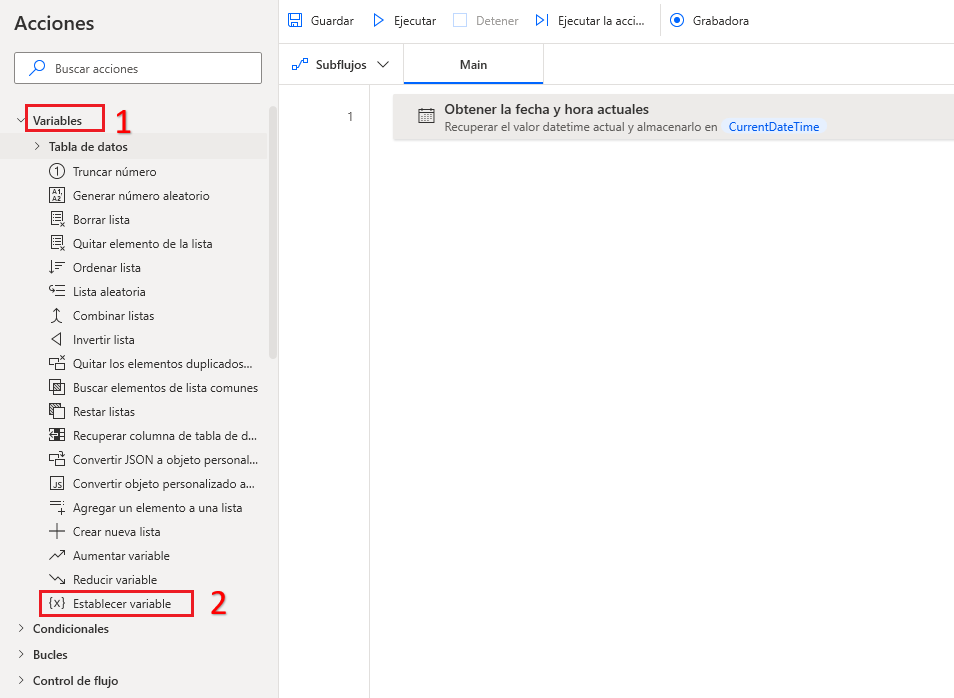The width and height of the screenshot is (954, 698).
Task: Open the Grabadora recorder
Action: pos(709,20)
